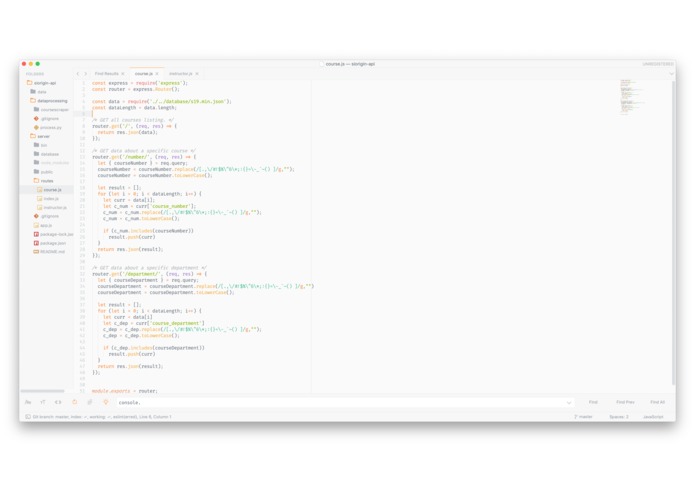The width and height of the screenshot is (695, 494).
Task: Open process.py in sidebar
Action: (x=48, y=127)
